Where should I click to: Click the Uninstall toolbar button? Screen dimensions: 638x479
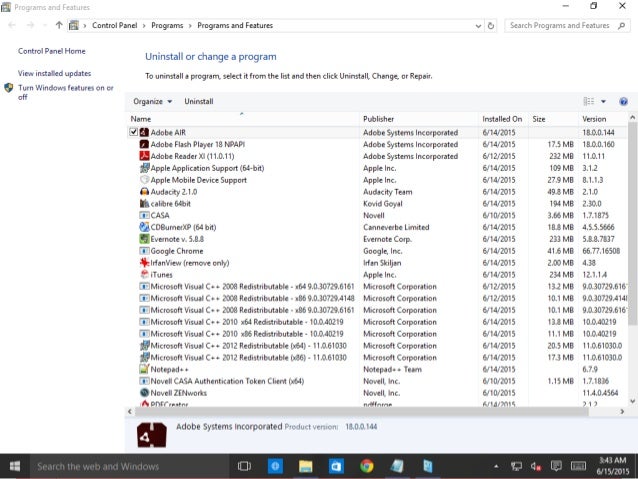[x=199, y=101]
